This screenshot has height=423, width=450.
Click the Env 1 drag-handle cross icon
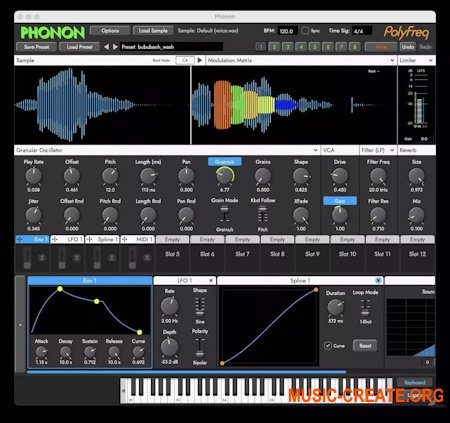[x=20, y=239]
